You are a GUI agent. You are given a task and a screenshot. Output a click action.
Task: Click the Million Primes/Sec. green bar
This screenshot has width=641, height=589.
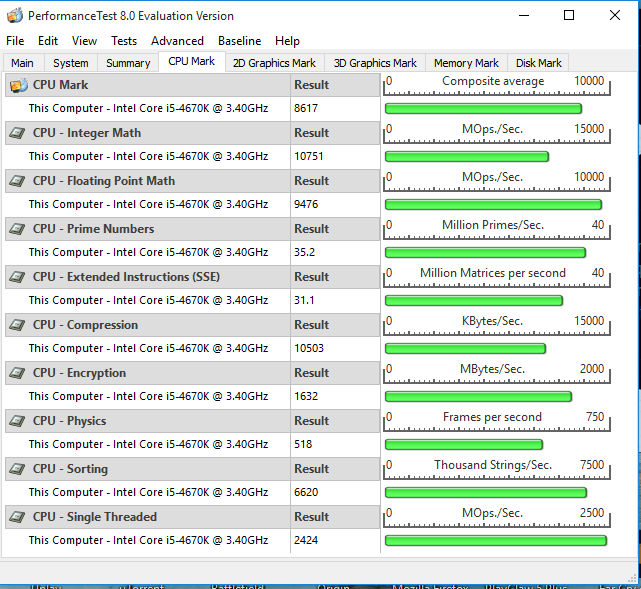pos(485,253)
